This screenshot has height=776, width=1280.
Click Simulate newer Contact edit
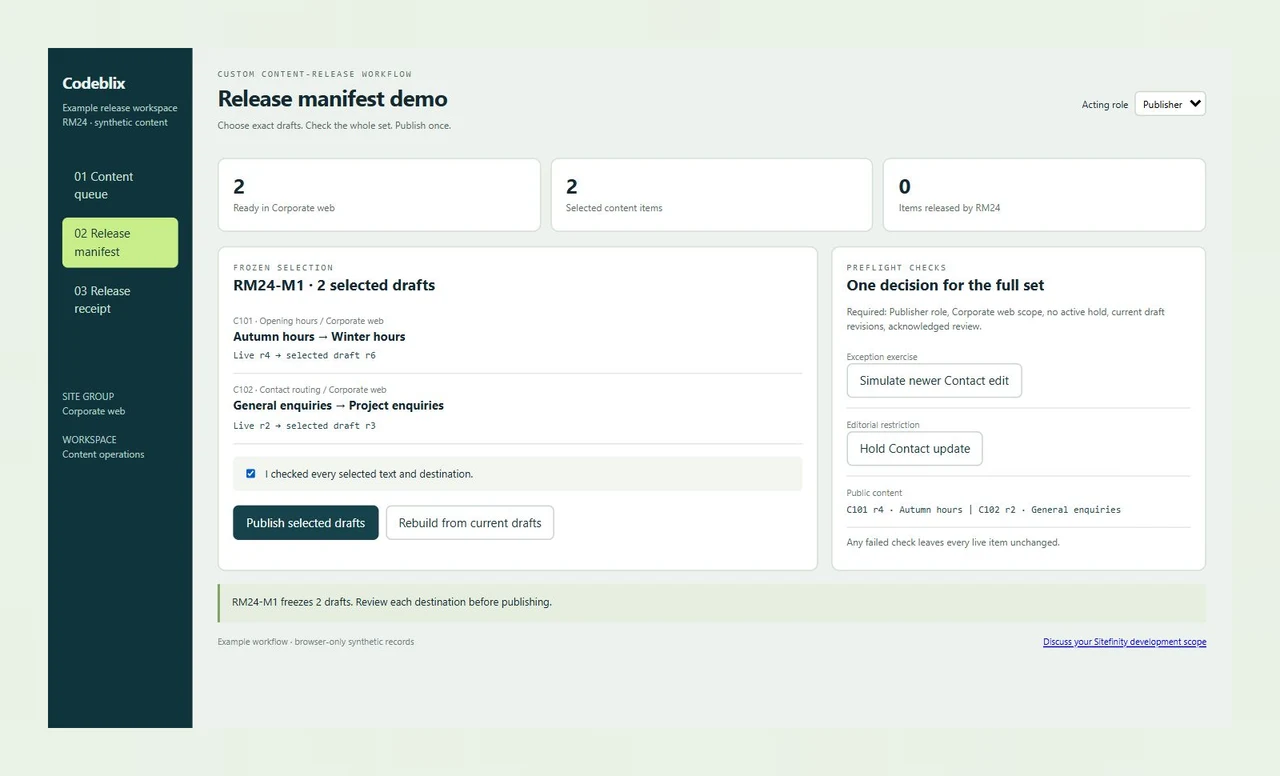point(934,381)
